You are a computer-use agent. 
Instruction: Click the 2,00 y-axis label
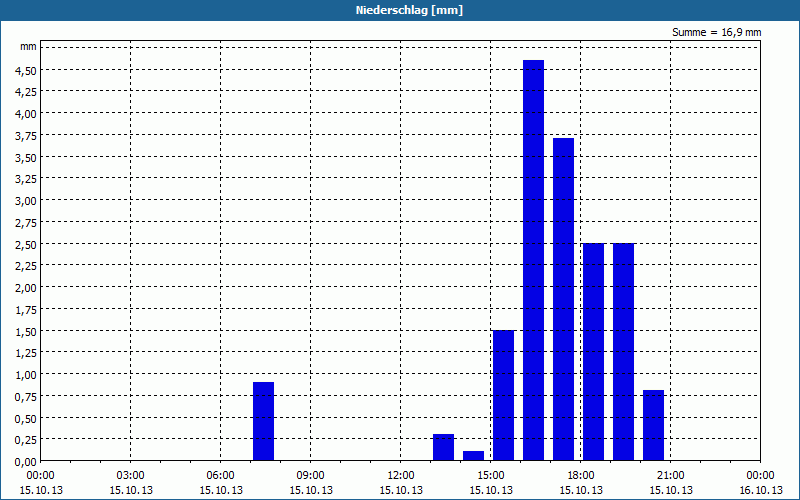26,288
